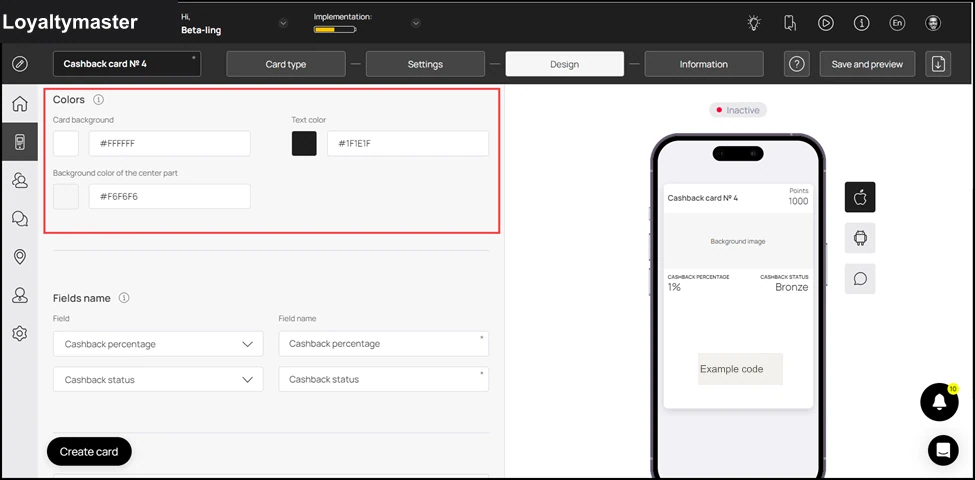Click the lightbulb tips icon
The image size is (975, 480).
pos(754,24)
